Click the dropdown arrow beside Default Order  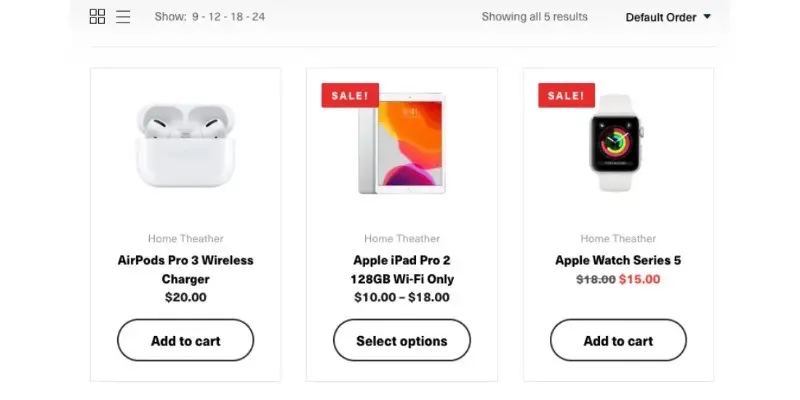707,16
